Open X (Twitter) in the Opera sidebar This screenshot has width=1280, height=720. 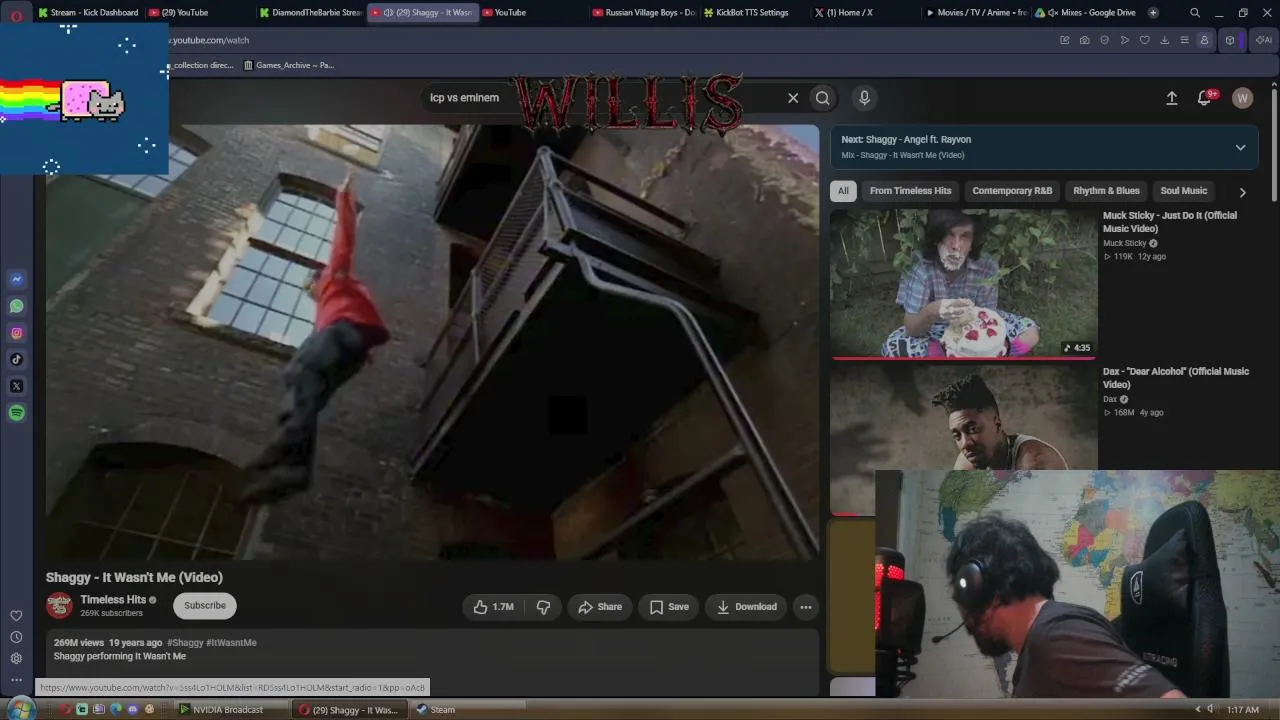coord(16,386)
